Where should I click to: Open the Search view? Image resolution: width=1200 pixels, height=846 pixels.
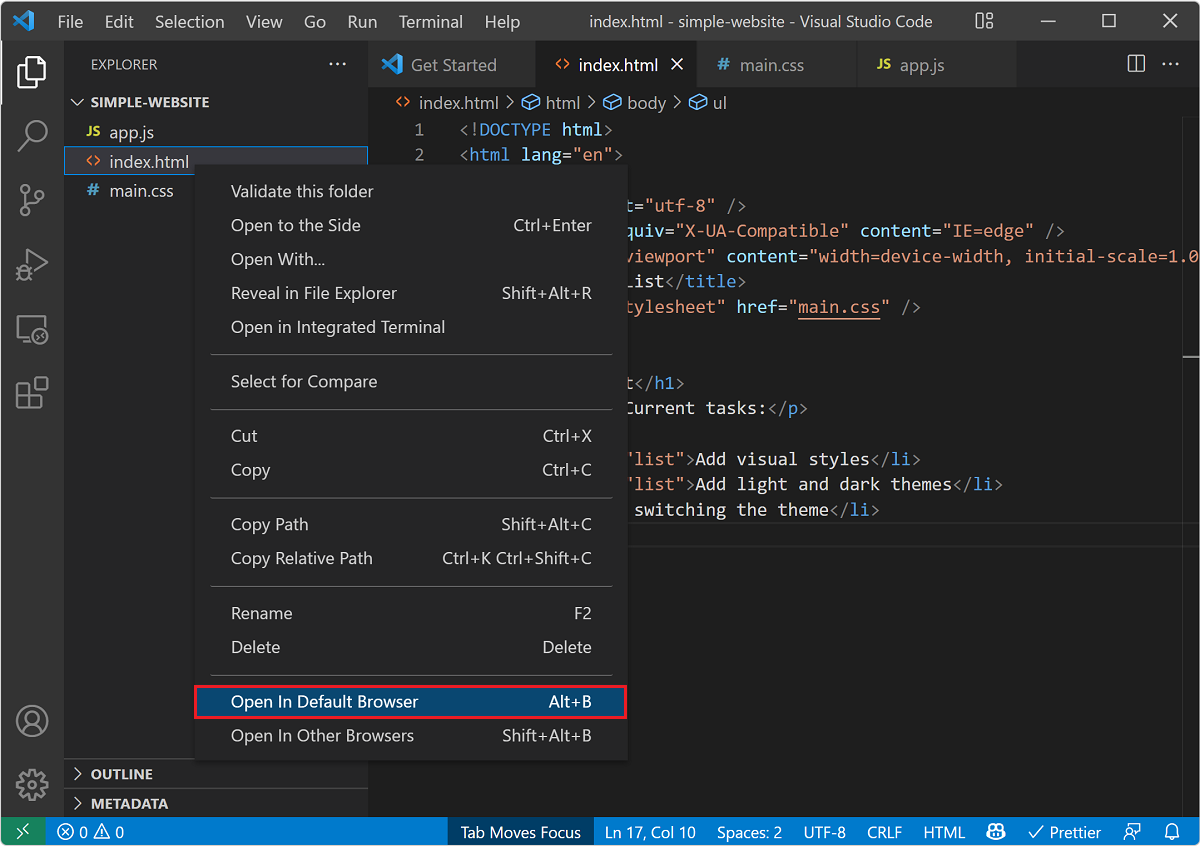click(32, 136)
